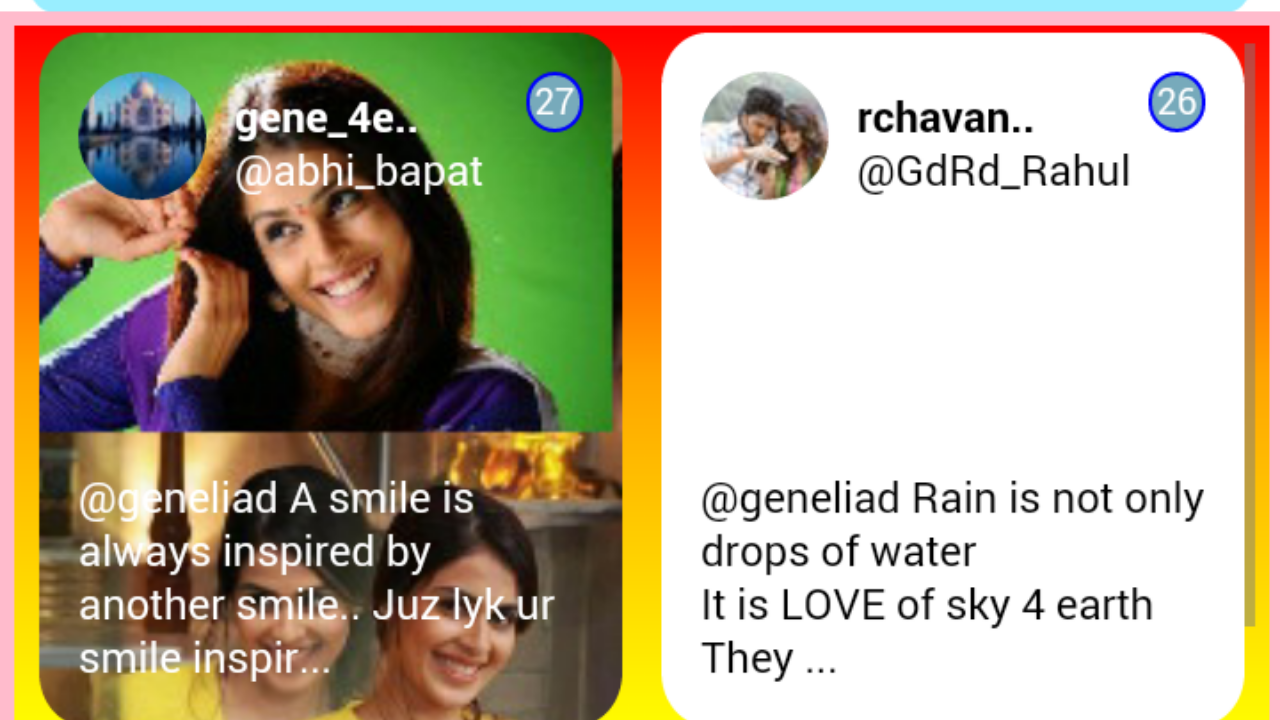Open the Taj Mahal profile avatar
The width and height of the screenshot is (1280, 720).
point(142,136)
